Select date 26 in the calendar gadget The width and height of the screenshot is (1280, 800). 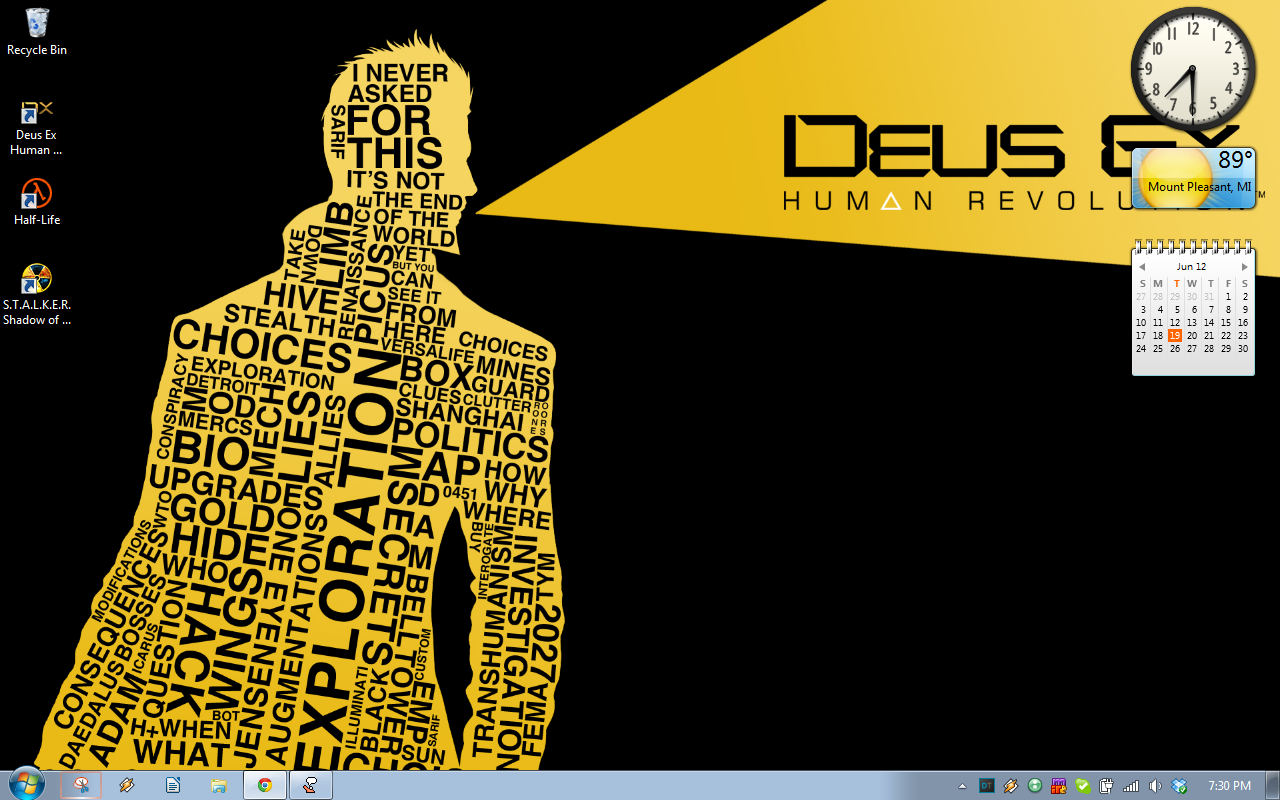point(1175,349)
